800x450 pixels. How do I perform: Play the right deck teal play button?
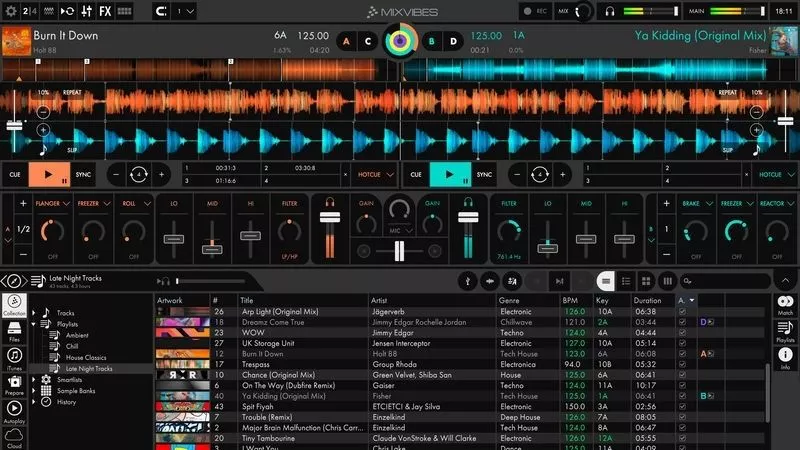pyautogui.click(x=450, y=174)
